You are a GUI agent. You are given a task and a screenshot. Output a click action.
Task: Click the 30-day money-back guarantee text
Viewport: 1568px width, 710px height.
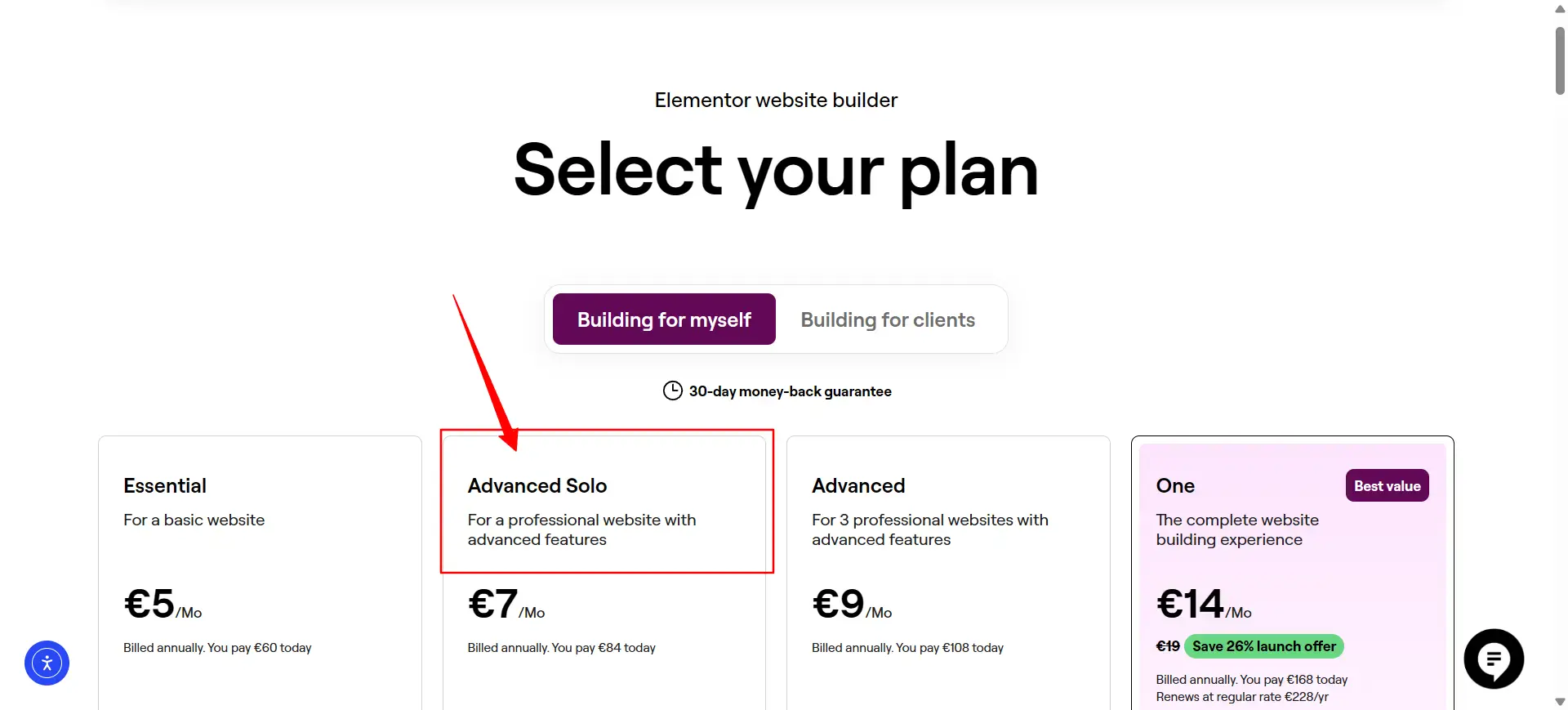coord(790,391)
